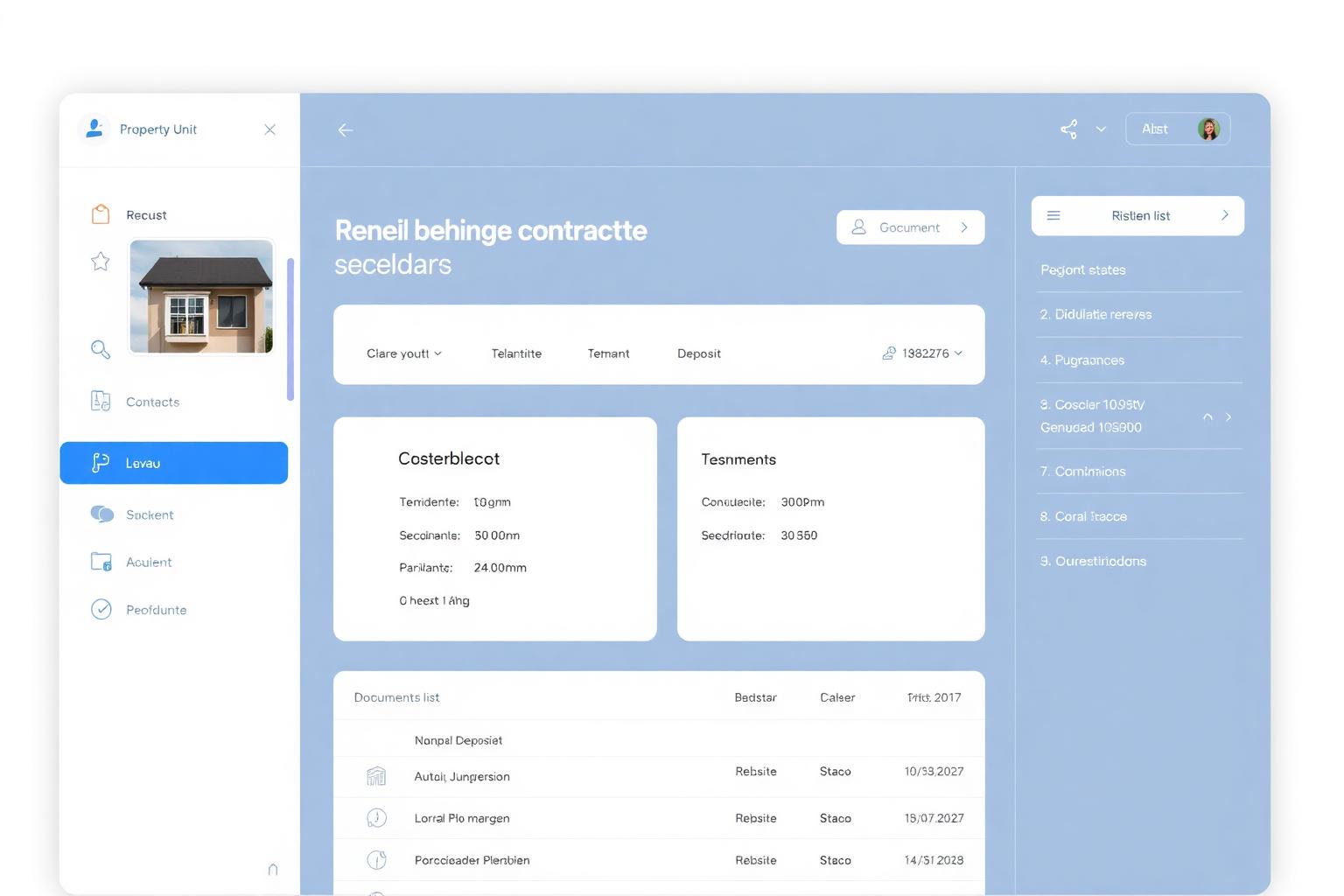Switch to the Temant tab
Image resolution: width=1344 pixels, height=896 pixels.
click(608, 353)
